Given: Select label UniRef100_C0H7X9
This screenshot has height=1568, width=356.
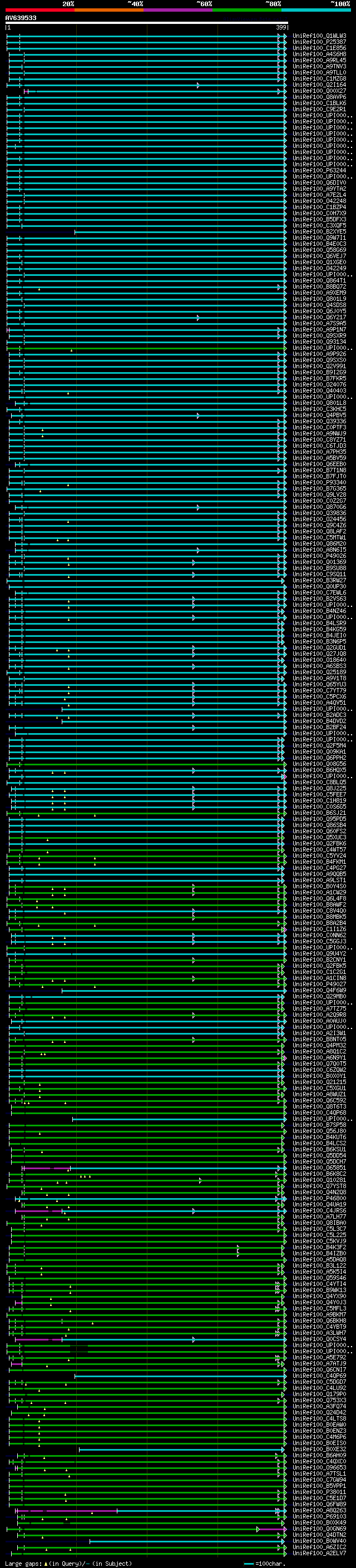Looking at the screenshot, I should tap(319, 213).
